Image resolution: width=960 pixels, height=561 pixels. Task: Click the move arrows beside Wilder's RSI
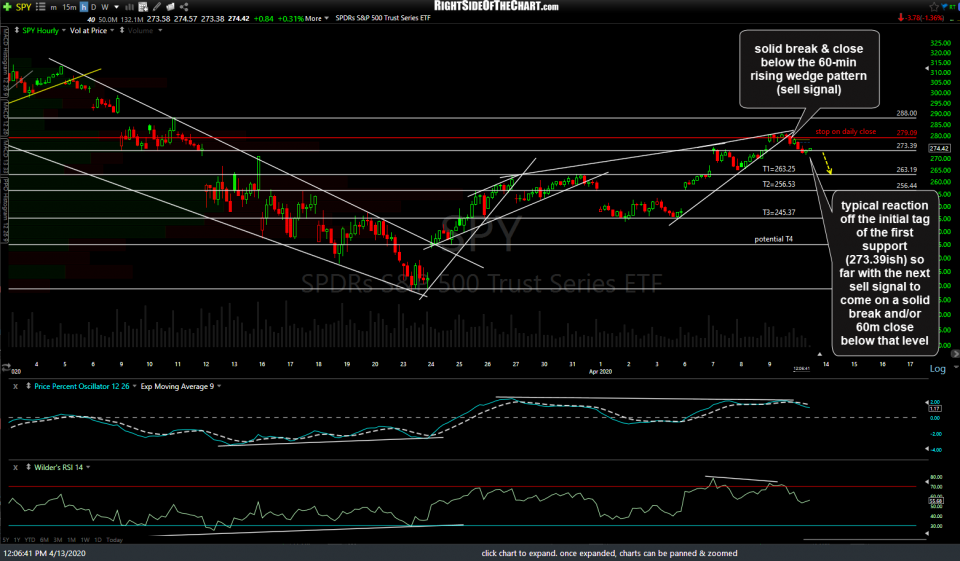pyautogui.click(x=28, y=467)
